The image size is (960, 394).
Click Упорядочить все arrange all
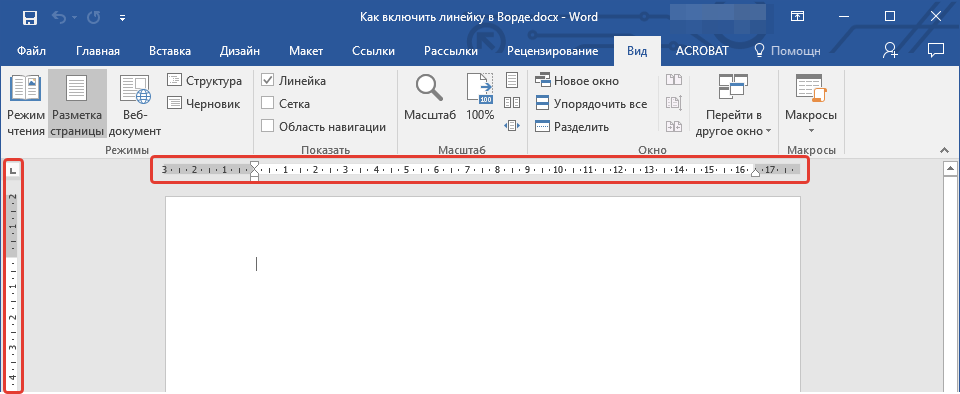click(591, 104)
